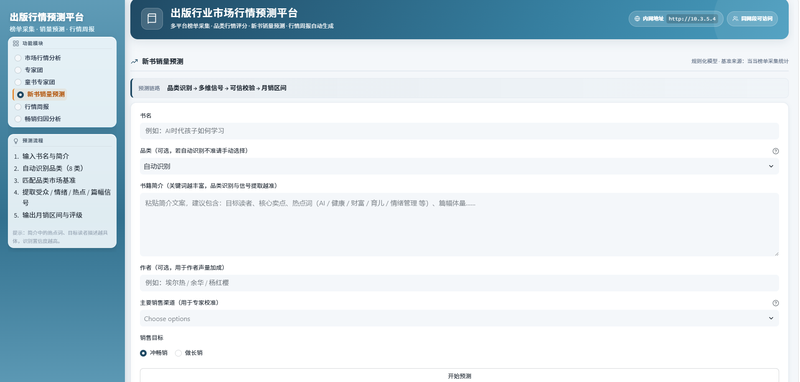Viewport: 800px width, 382px height.
Task: Click the 局域网可访问 badge
Action: pyautogui.click(x=753, y=19)
